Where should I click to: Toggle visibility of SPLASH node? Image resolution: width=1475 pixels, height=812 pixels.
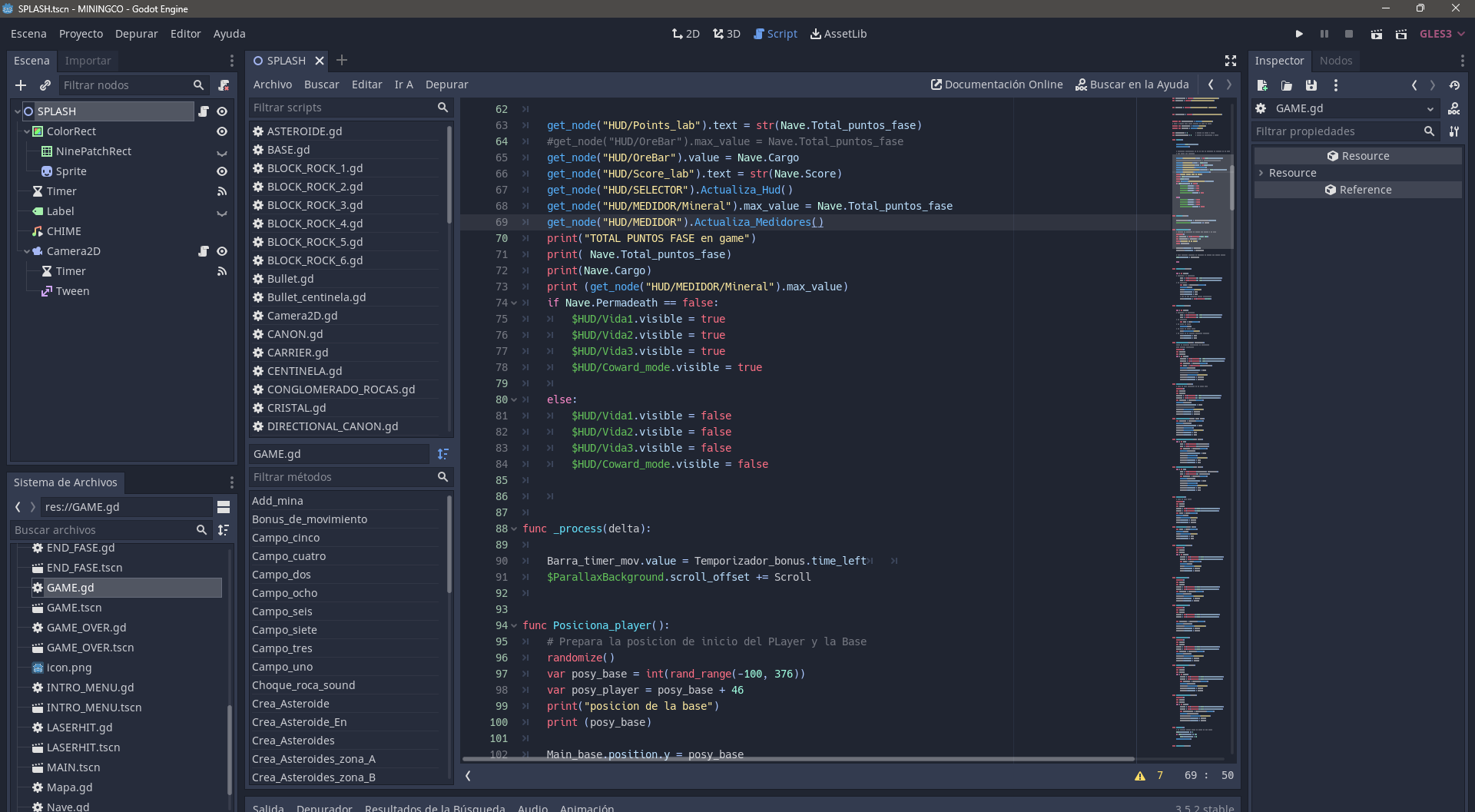point(222,111)
